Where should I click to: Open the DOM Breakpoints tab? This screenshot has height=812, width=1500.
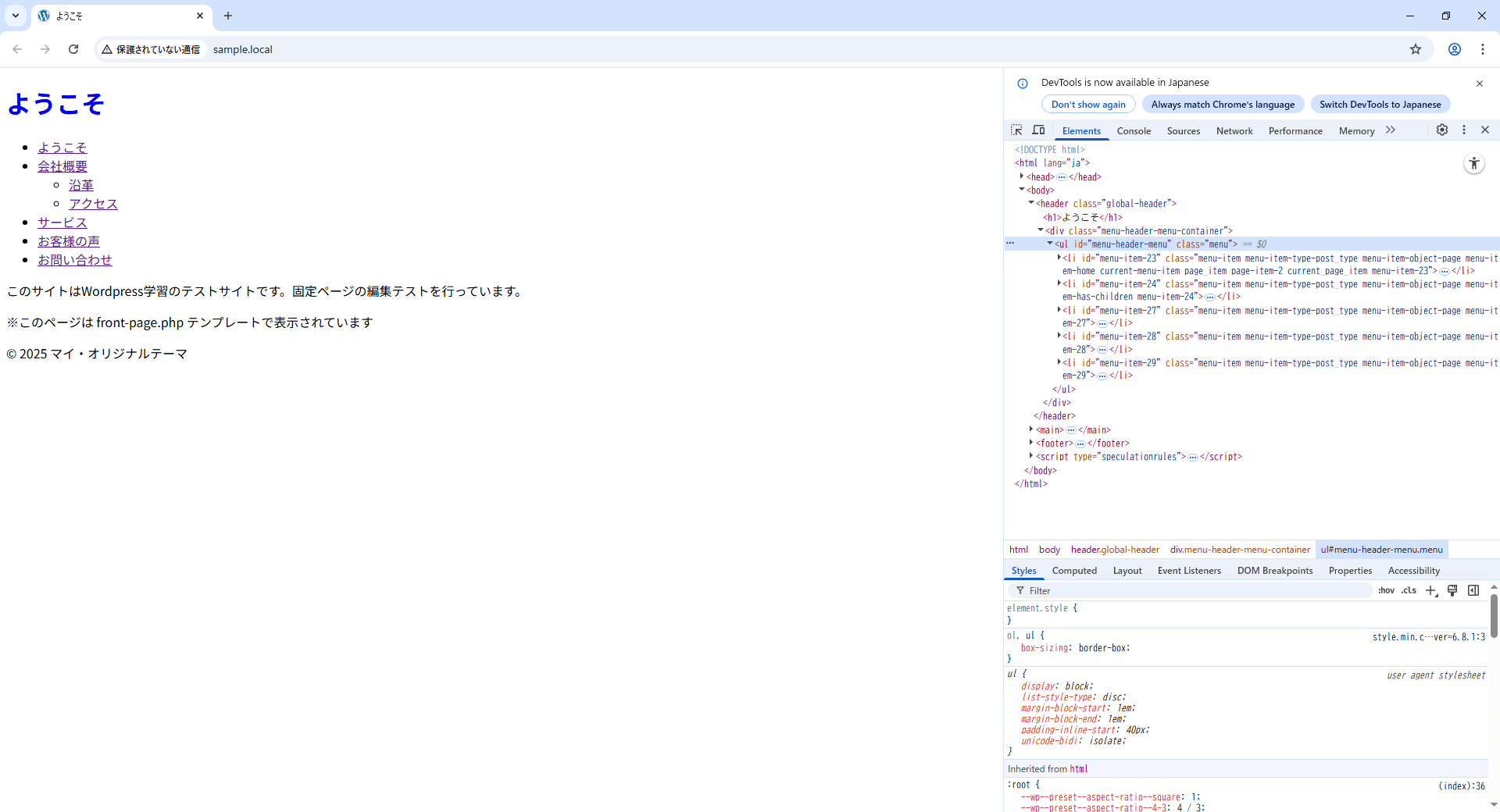(x=1275, y=571)
